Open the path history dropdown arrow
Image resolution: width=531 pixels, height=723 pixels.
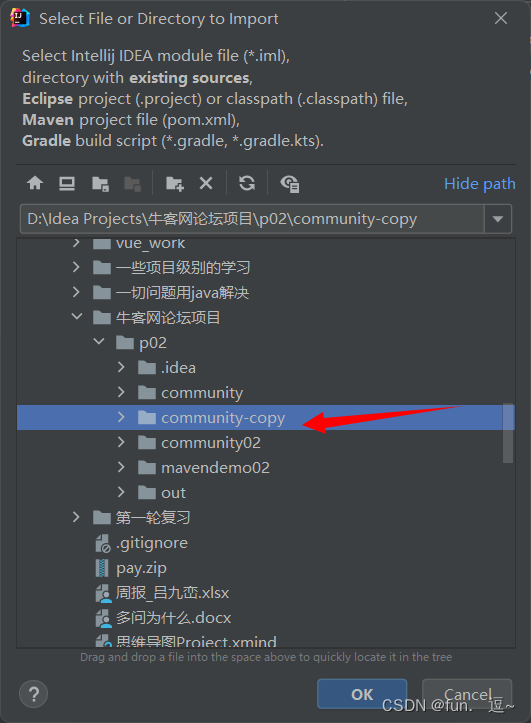pyautogui.click(x=498, y=219)
